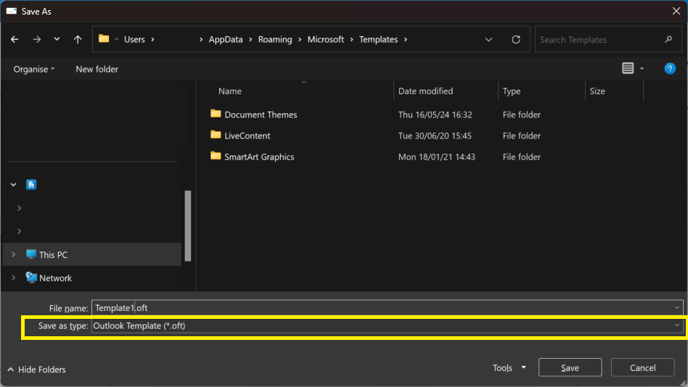688x387 pixels.
Task: Open the help question mark icon
Action: [670, 68]
